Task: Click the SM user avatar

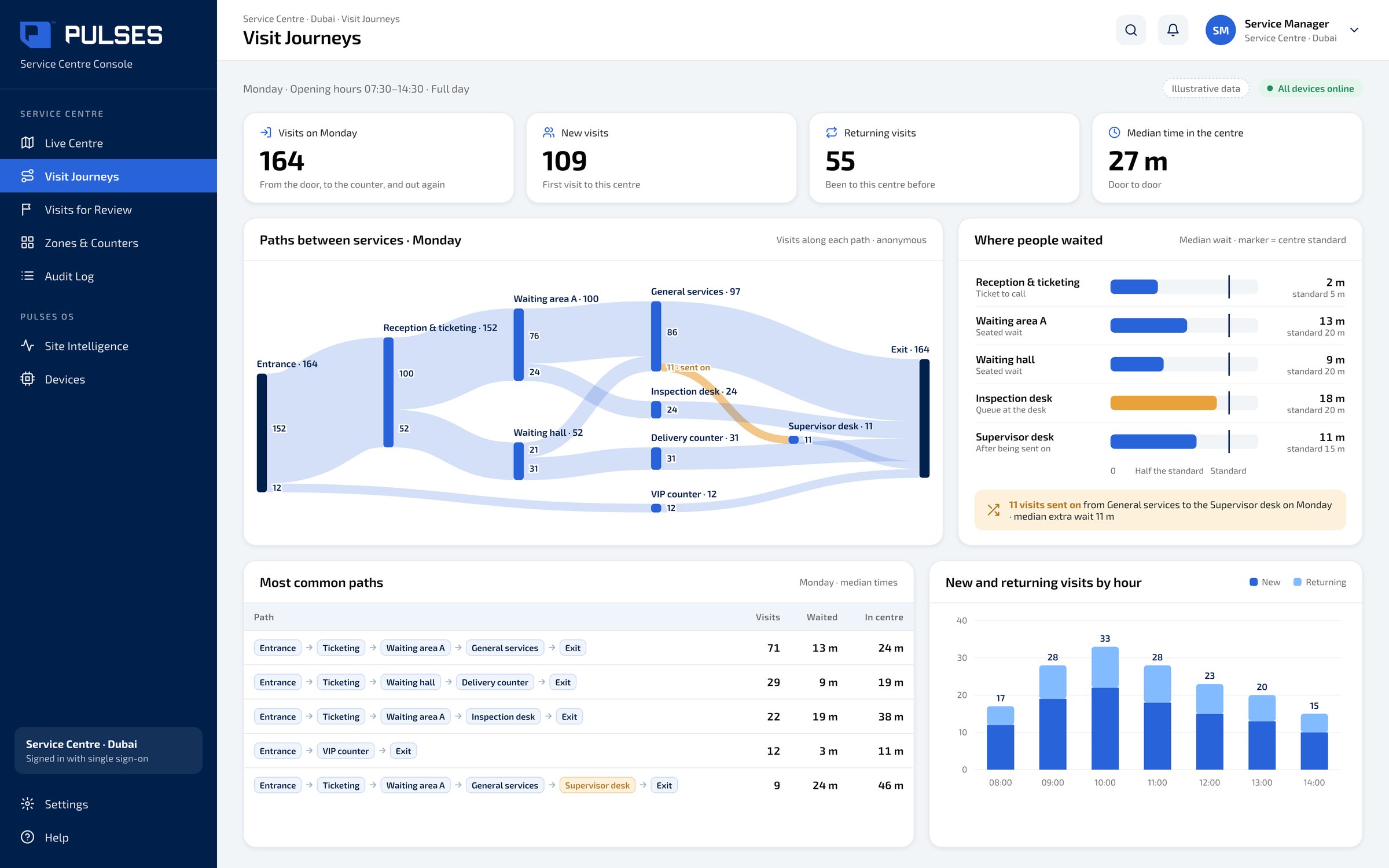Action: point(1220,30)
